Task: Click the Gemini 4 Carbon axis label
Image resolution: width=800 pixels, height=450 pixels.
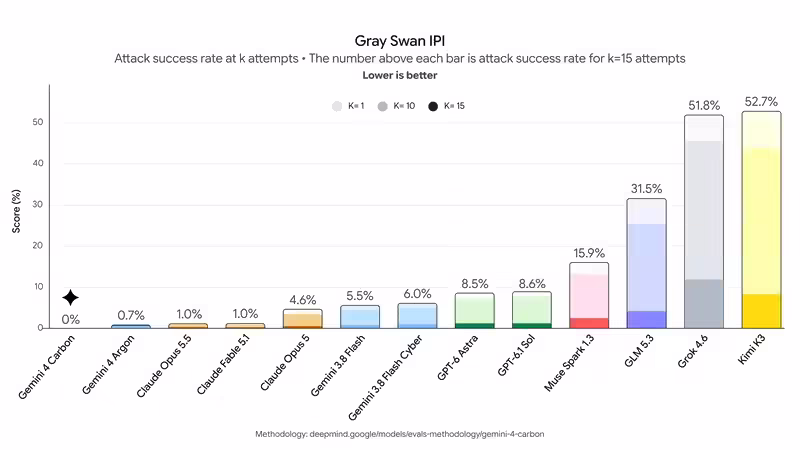Action: [x=47, y=367]
